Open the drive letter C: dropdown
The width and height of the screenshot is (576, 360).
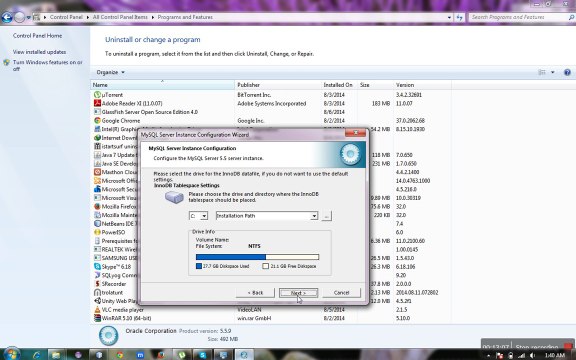click(x=204, y=216)
